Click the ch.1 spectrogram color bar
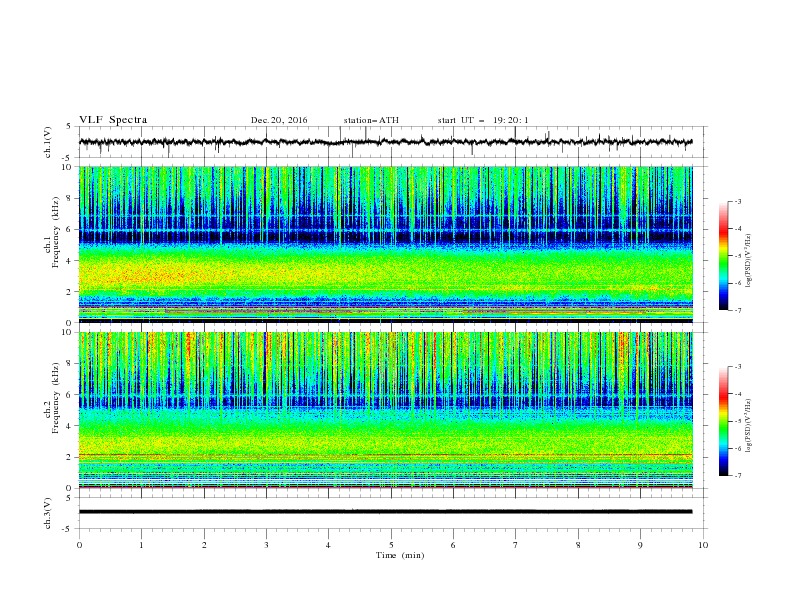The image size is (792, 612). [x=723, y=255]
